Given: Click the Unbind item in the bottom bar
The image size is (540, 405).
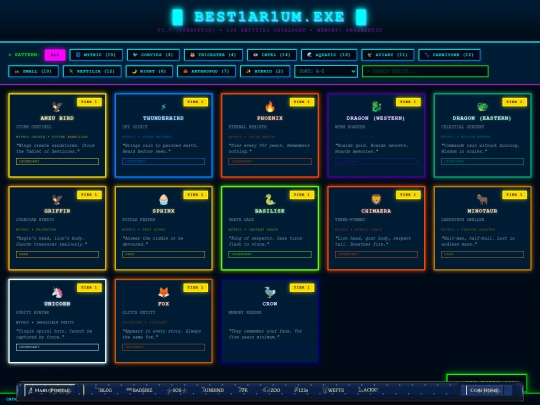Looking at the screenshot, I should tap(213, 390).
